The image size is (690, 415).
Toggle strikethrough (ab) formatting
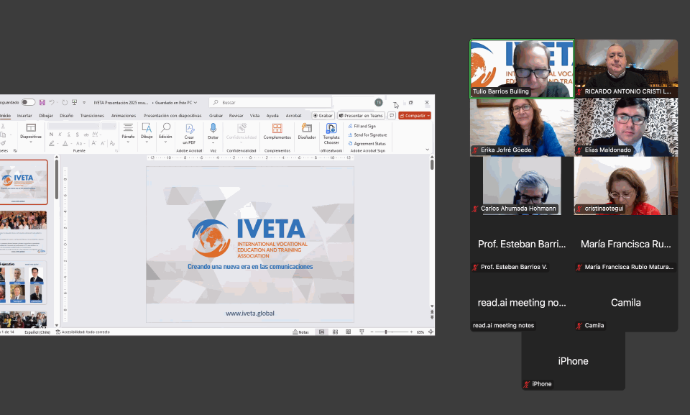coord(86,135)
